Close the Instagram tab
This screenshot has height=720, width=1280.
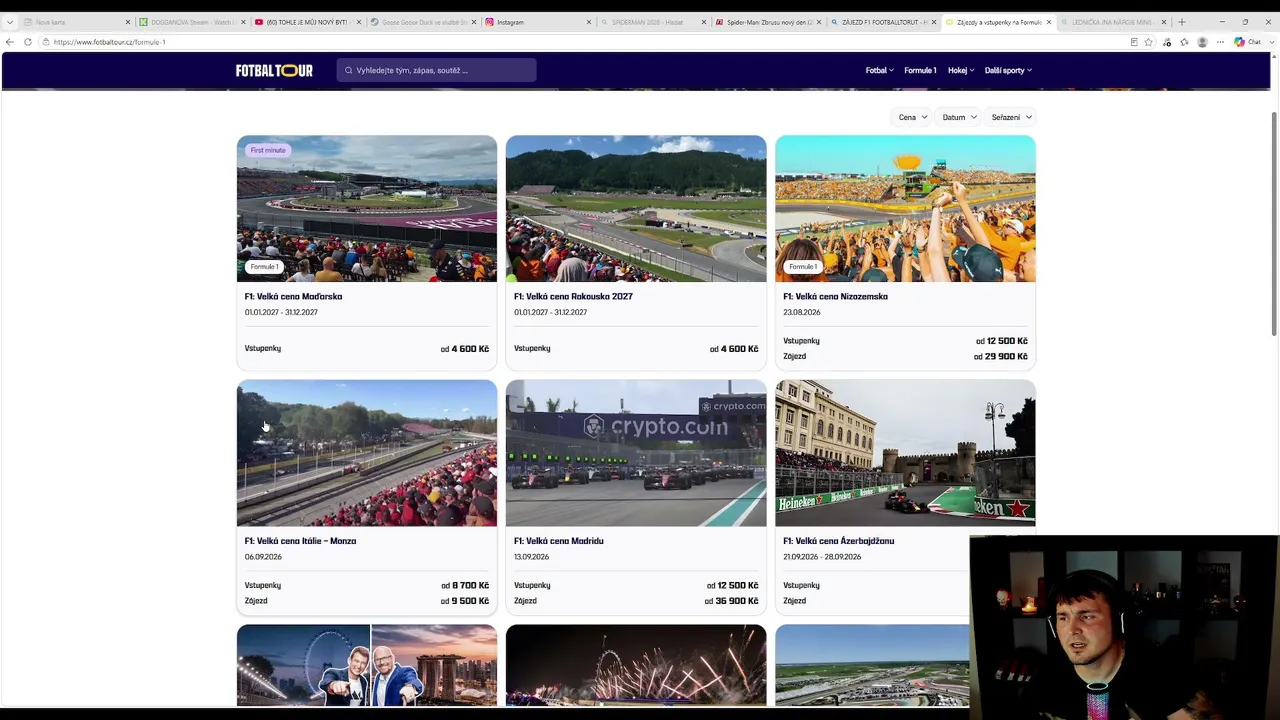pyautogui.click(x=589, y=22)
